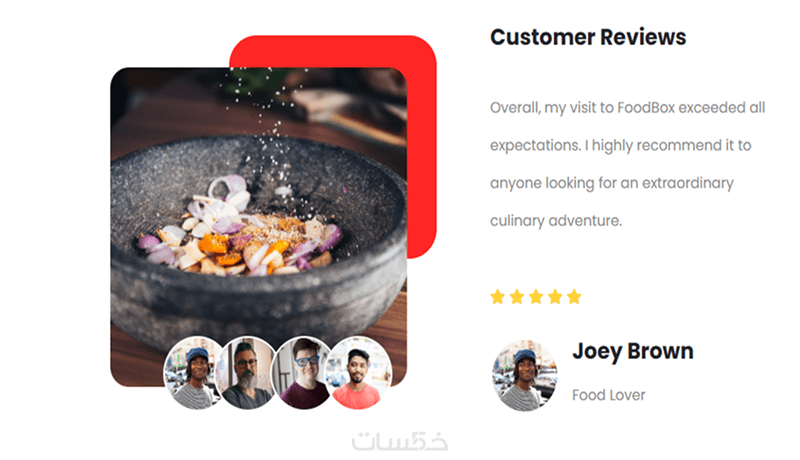Click the Joey Brown reviewer name
The width and height of the screenshot is (800, 460).
(633, 351)
